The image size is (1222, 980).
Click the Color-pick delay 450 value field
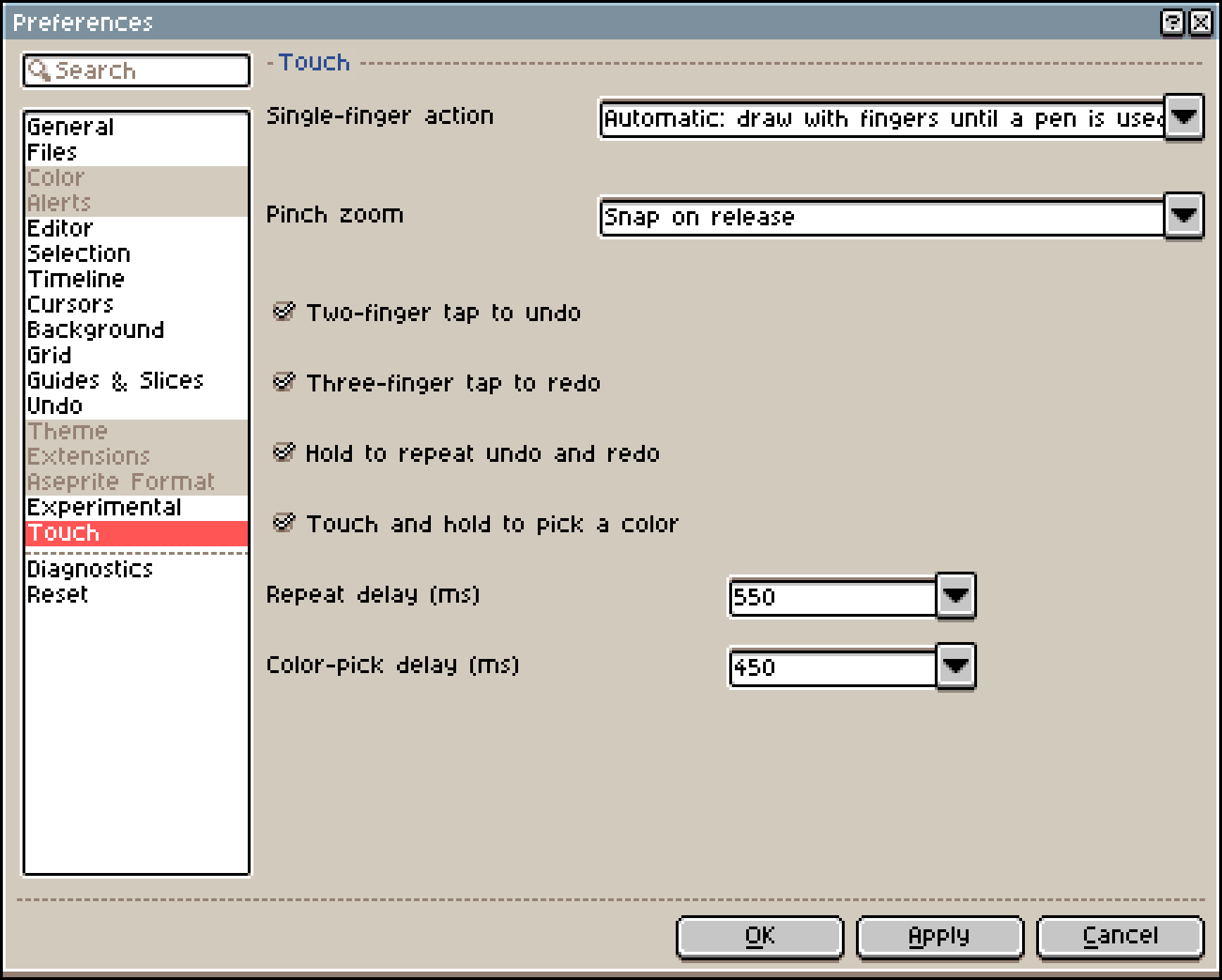833,667
